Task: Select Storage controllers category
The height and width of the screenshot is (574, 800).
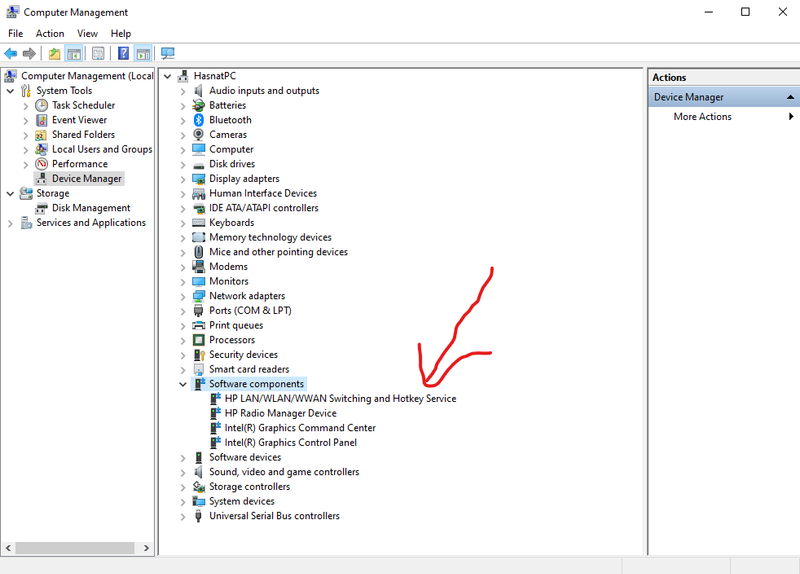Action: (249, 487)
